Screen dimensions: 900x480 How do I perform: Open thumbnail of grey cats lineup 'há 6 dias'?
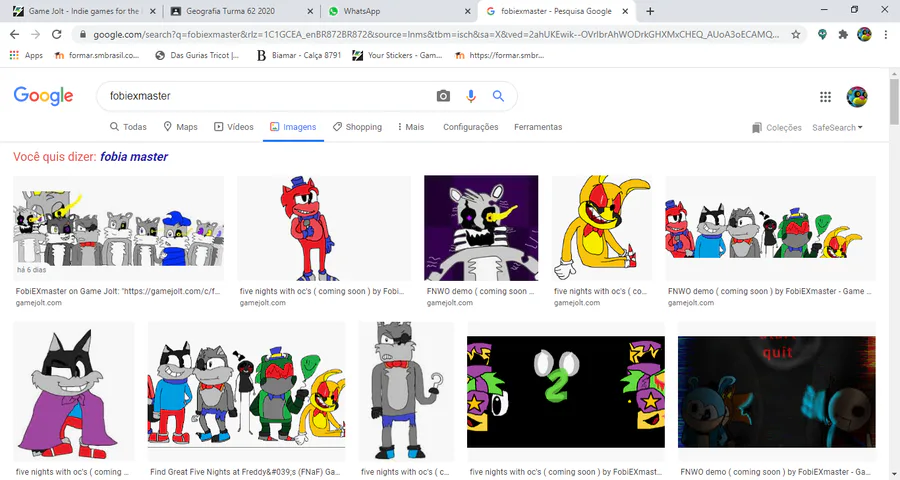pyautogui.click(x=119, y=229)
